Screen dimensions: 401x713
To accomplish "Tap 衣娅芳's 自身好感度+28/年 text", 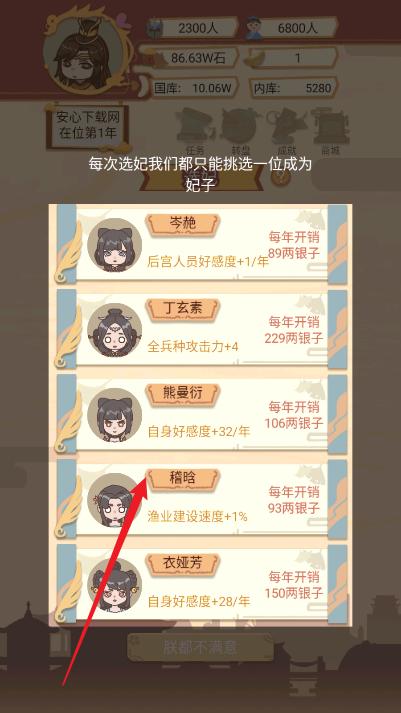I will (x=199, y=602).
